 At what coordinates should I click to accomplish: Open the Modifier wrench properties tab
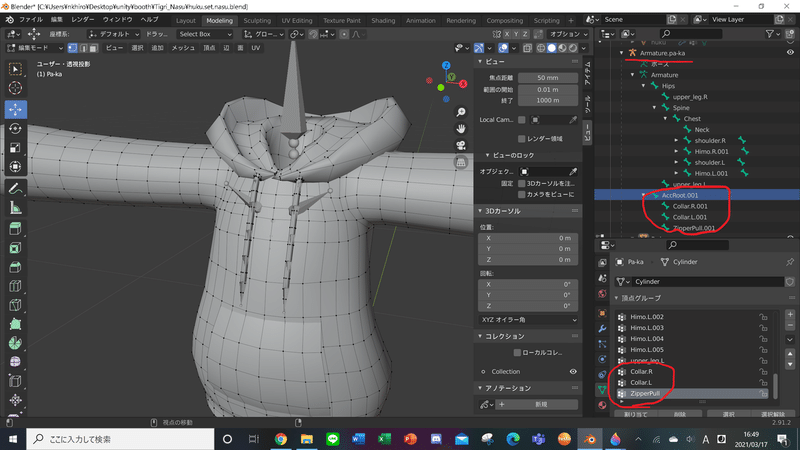pyautogui.click(x=602, y=327)
